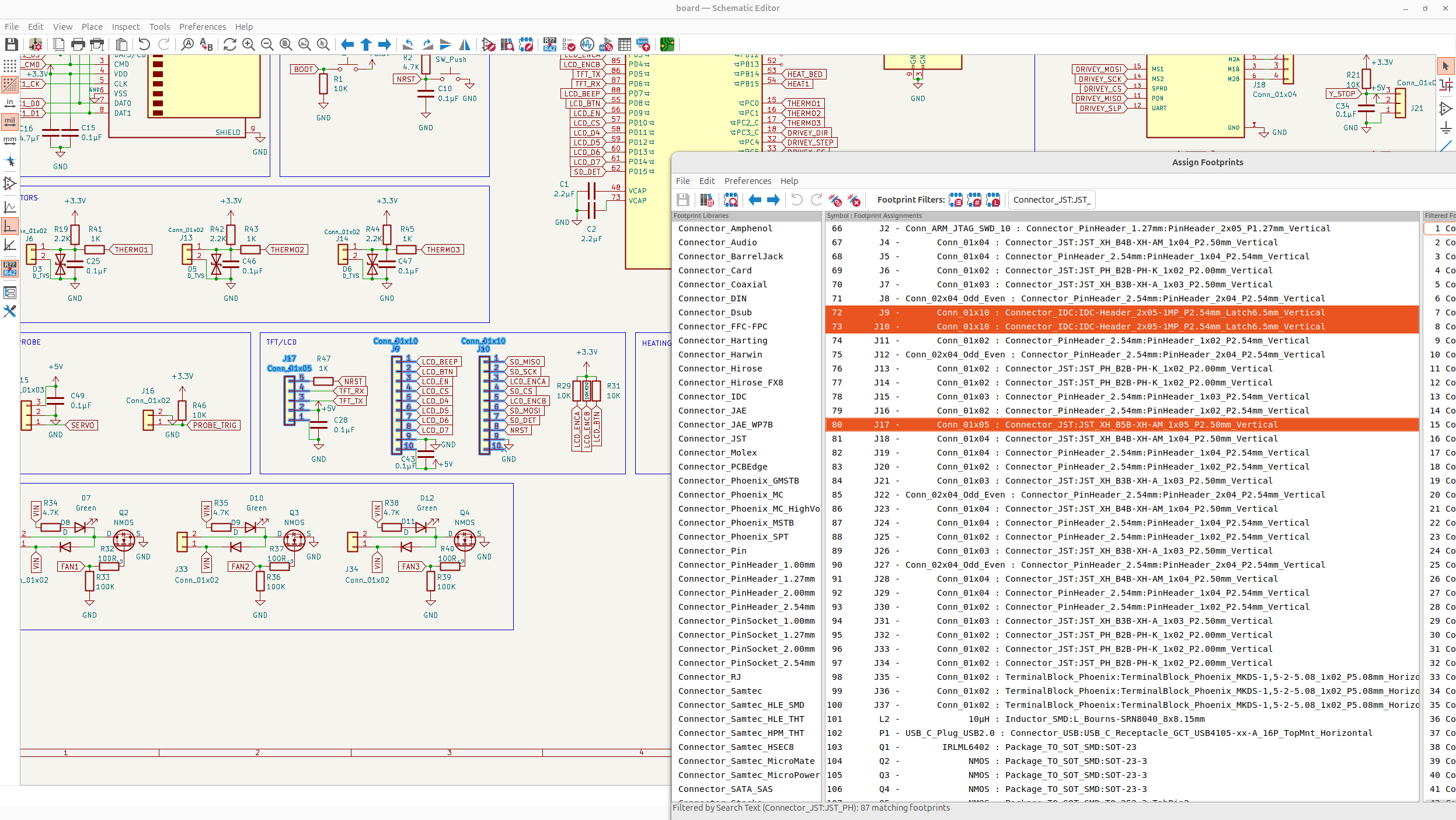The width and height of the screenshot is (1456, 820).
Task: Click the footprint viewer icon in Assign Footprints
Action: click(730, 200)
